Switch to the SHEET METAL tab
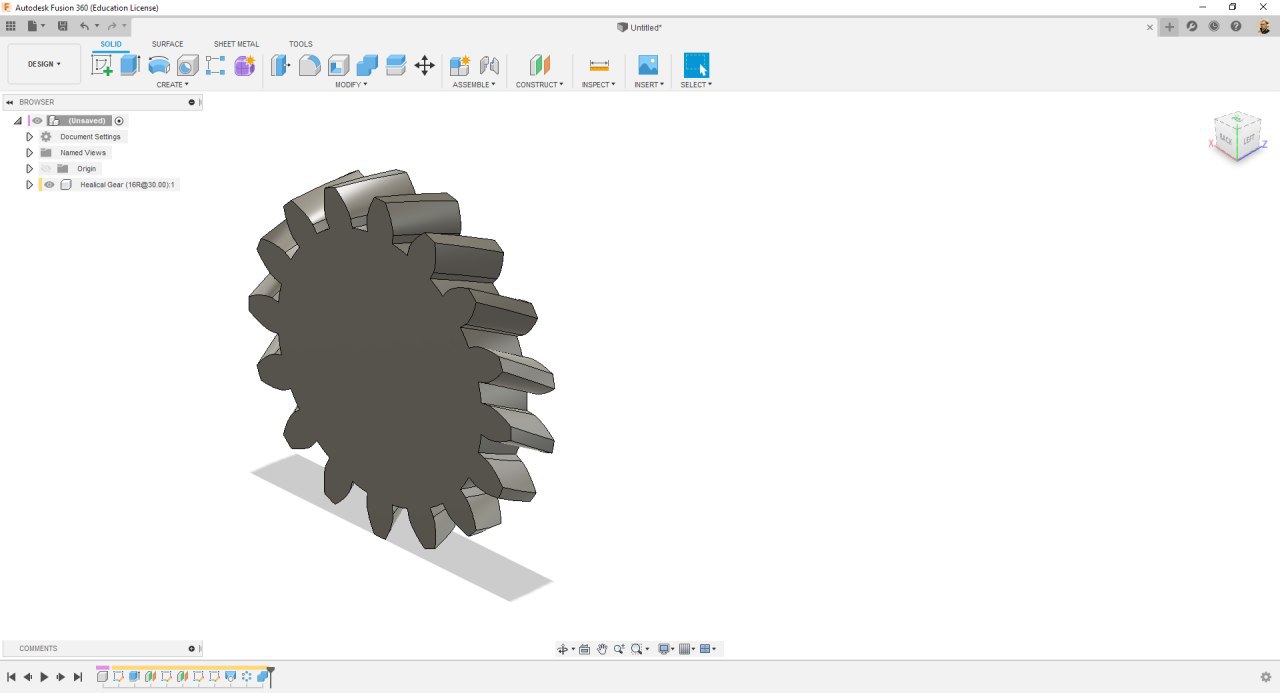The height and width of the screenshot is (693, 1280). (236, 44)
